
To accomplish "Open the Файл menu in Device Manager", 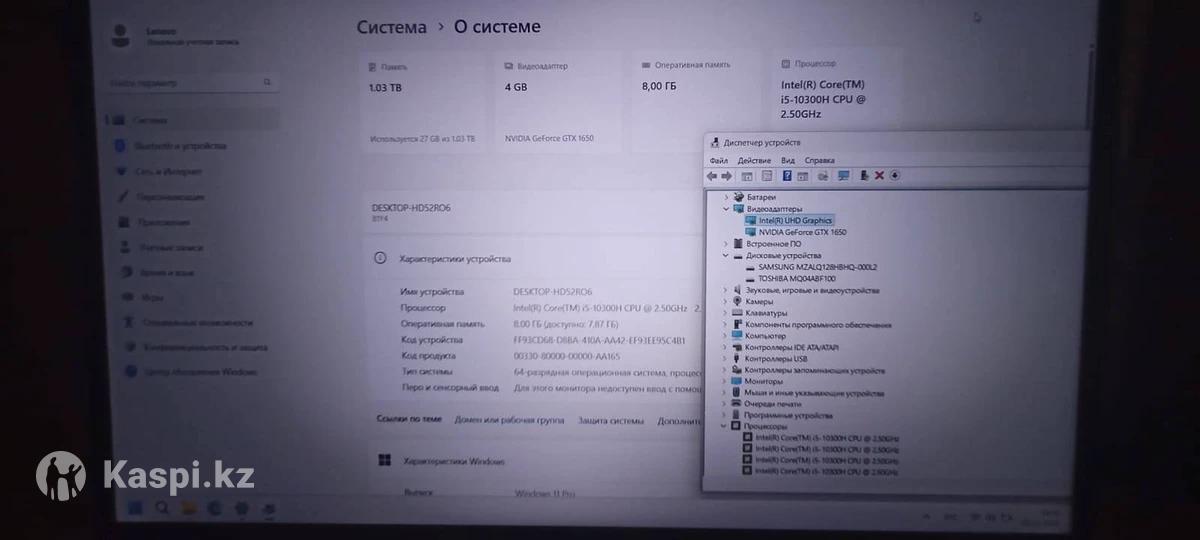I will coord(718,160).
